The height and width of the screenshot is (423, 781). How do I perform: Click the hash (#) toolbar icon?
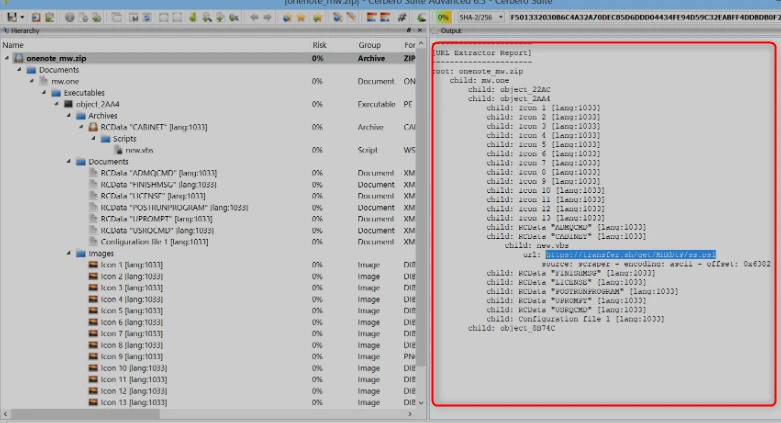tap(401, 17)
